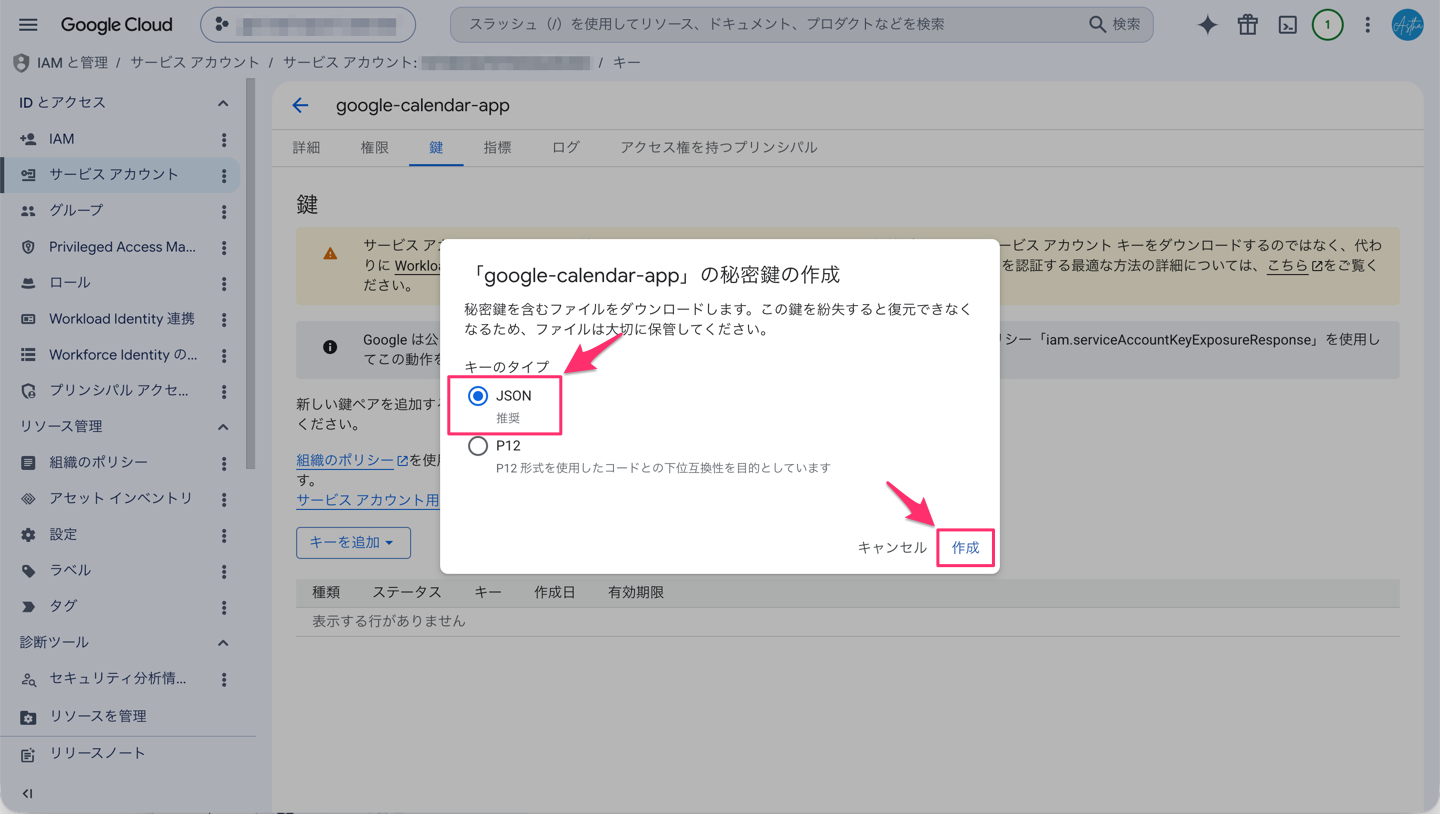Open options dots for IAM row
This screenshot has width=1440, height=814.
(224, 140)
